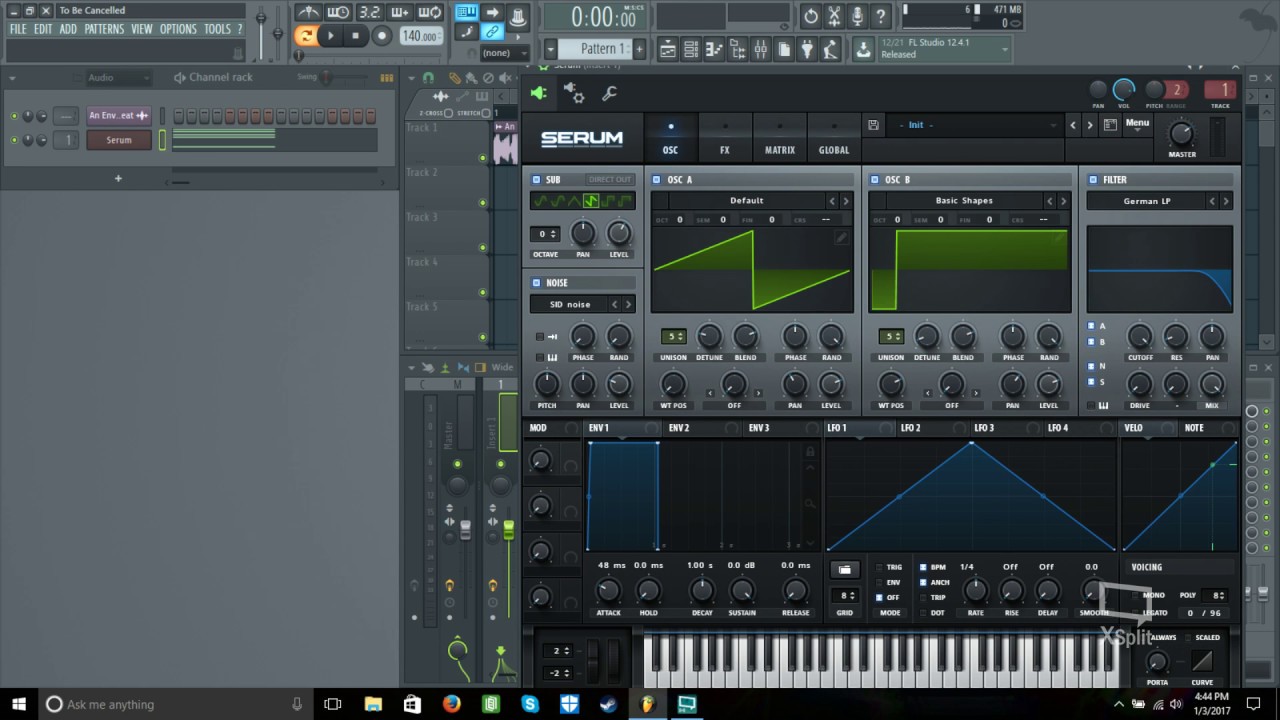Open Firefox from the taskbar
Image resolution: width=1280 pixels, height=720 pixels.
[x=451, y=704]
